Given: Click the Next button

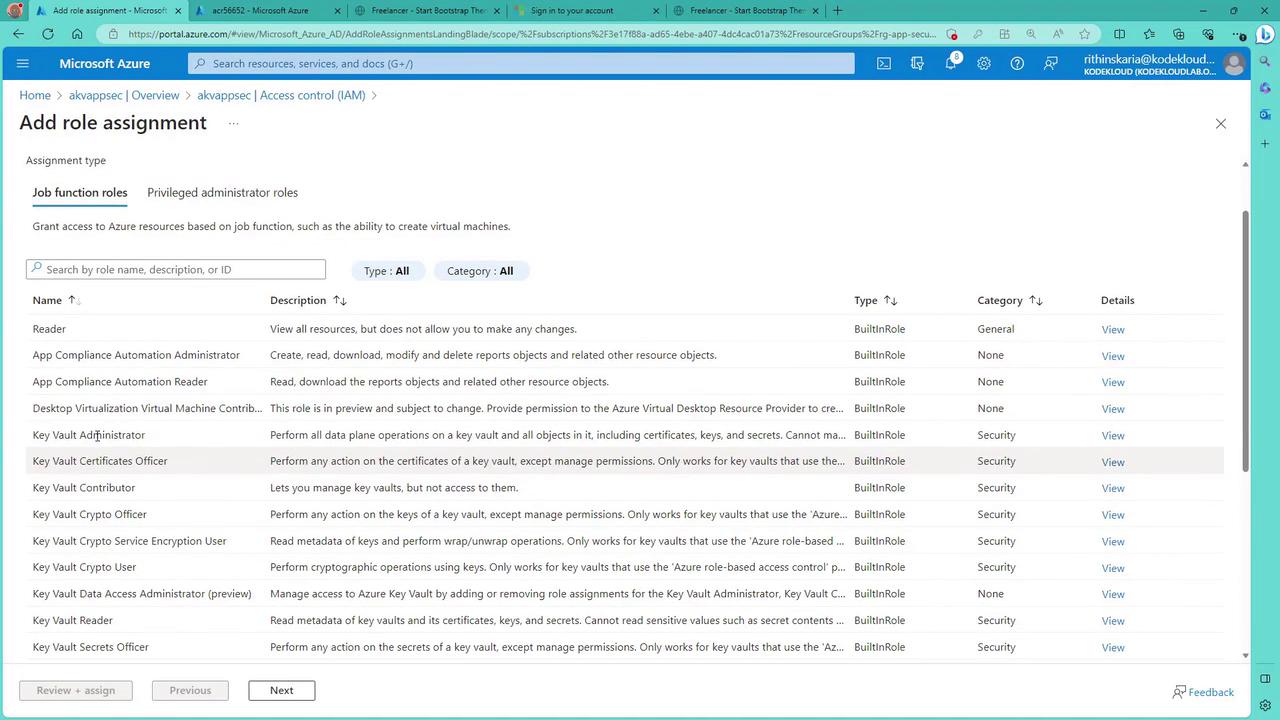Looking at the screenshot, I should tap(282, 690).
